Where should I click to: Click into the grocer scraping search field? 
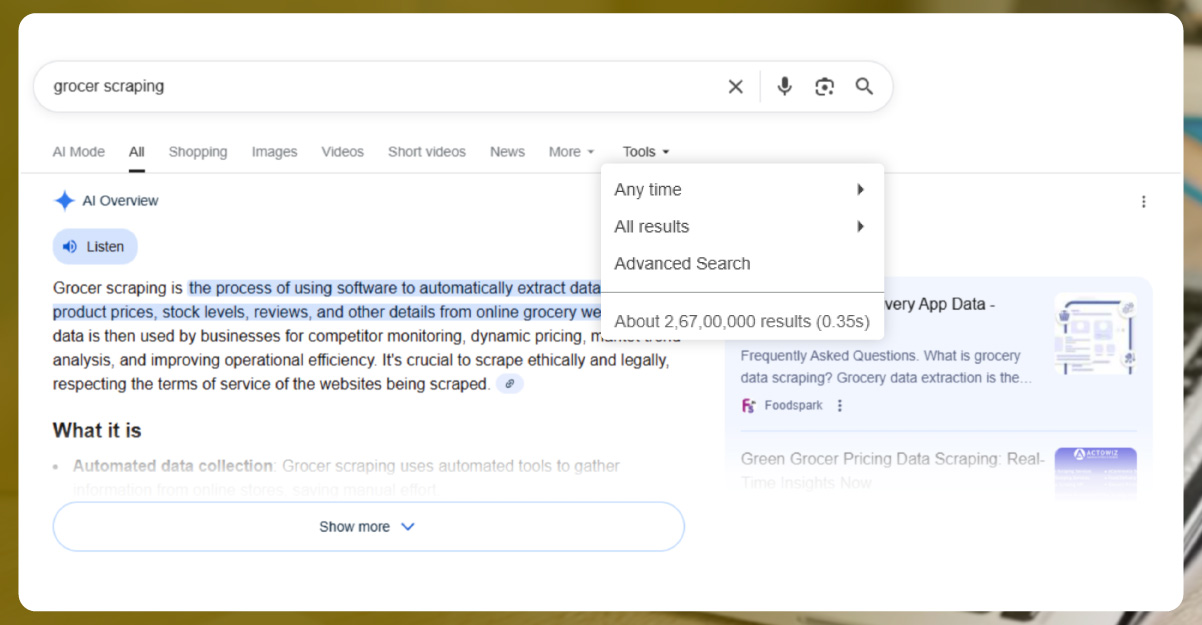pos(380,87)
